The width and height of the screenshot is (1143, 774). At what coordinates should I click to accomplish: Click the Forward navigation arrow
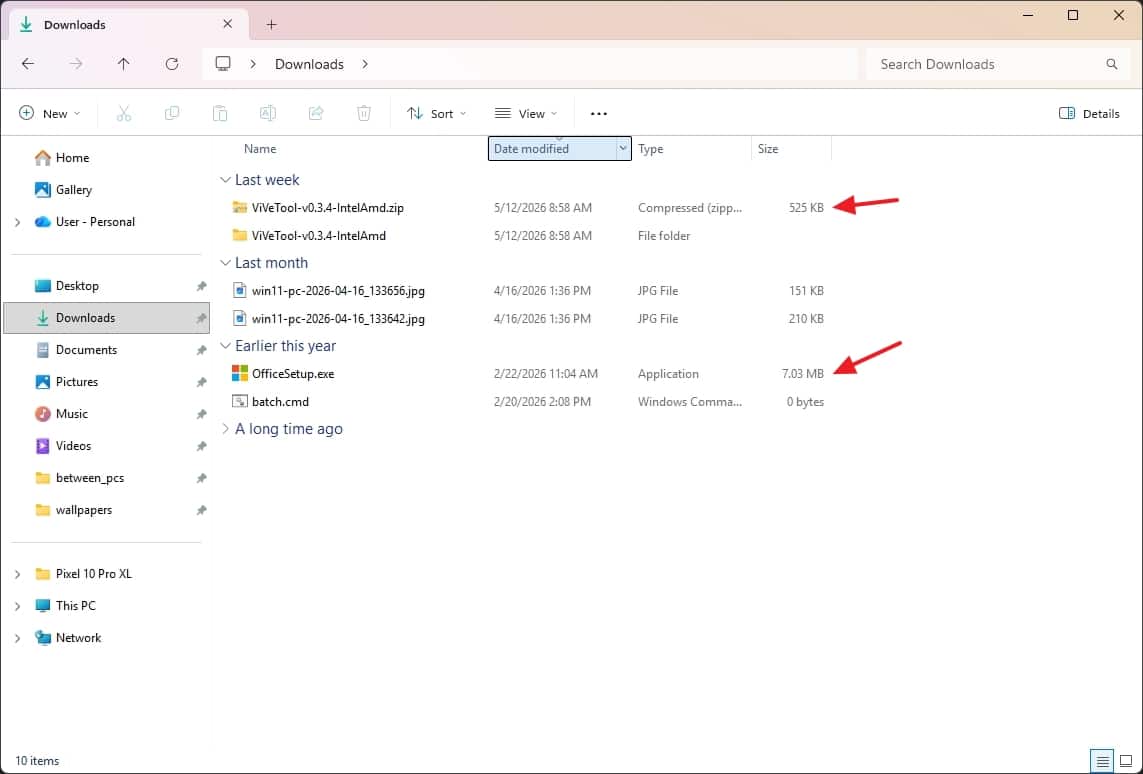click(x=76, y=64)
